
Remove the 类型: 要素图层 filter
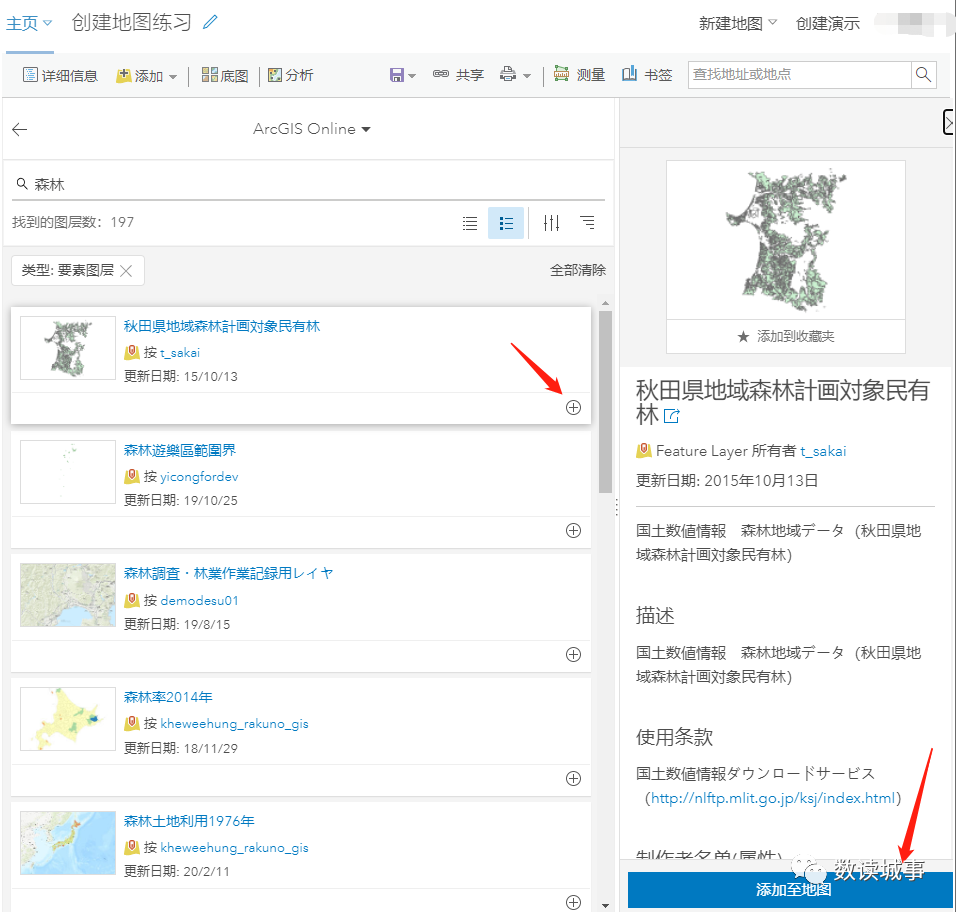click(126, 271)
